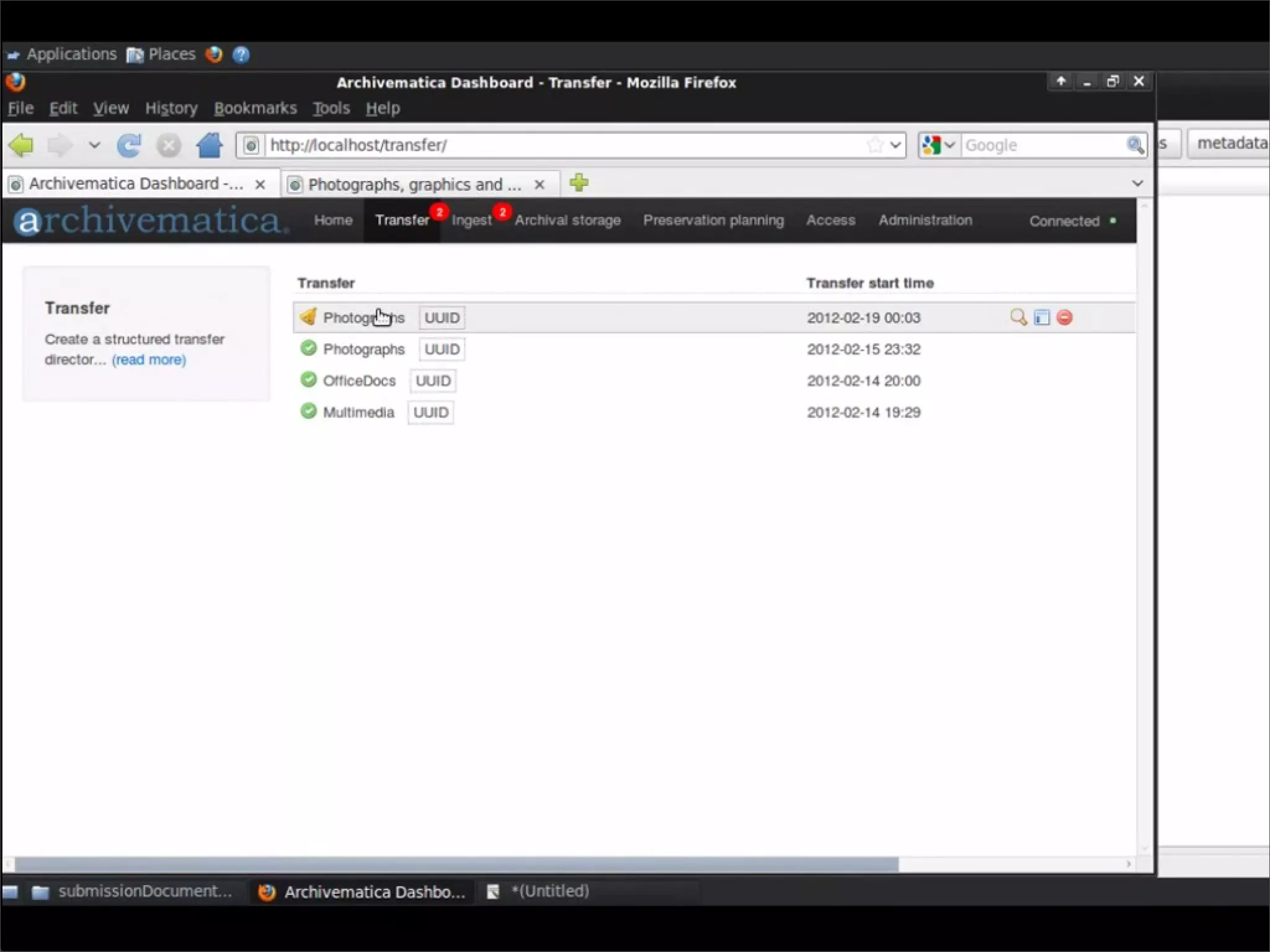
Task: Expand the list-all-tabs chevron
Action: tap(1137, 183)
